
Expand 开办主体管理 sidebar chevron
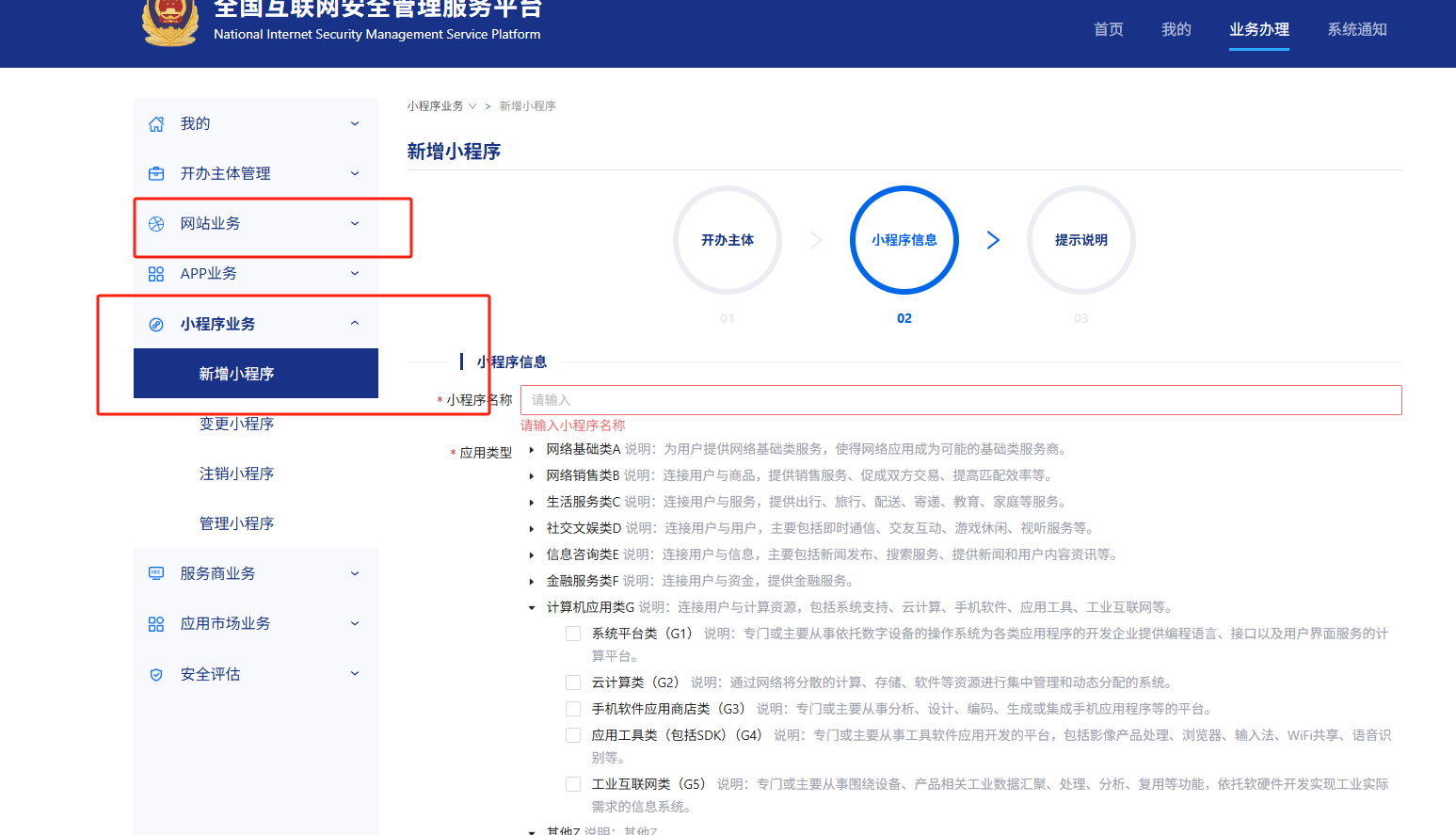pyautogui.click(x=355, y=174)
